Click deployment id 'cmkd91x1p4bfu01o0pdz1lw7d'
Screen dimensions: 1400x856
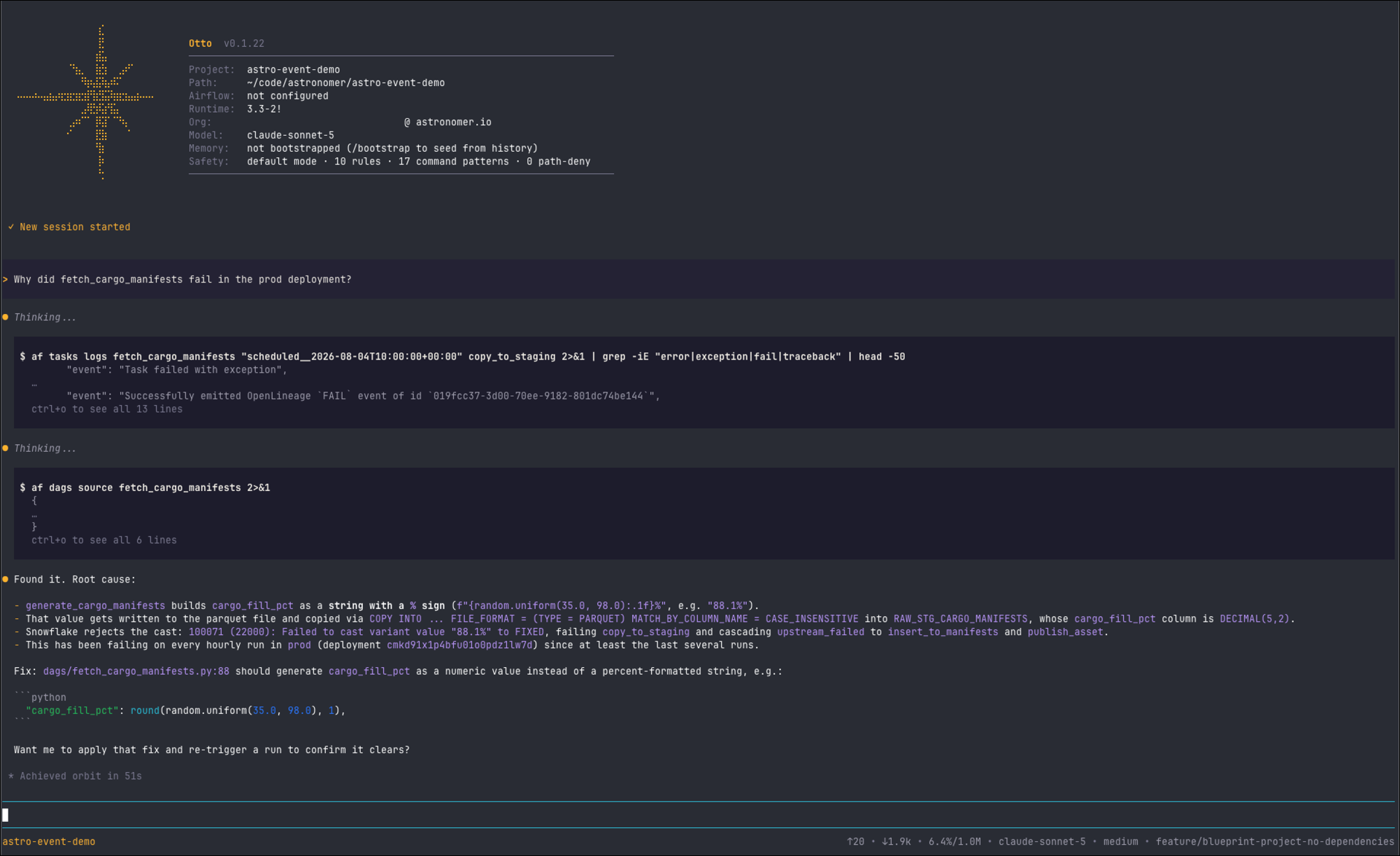(459, 645)
